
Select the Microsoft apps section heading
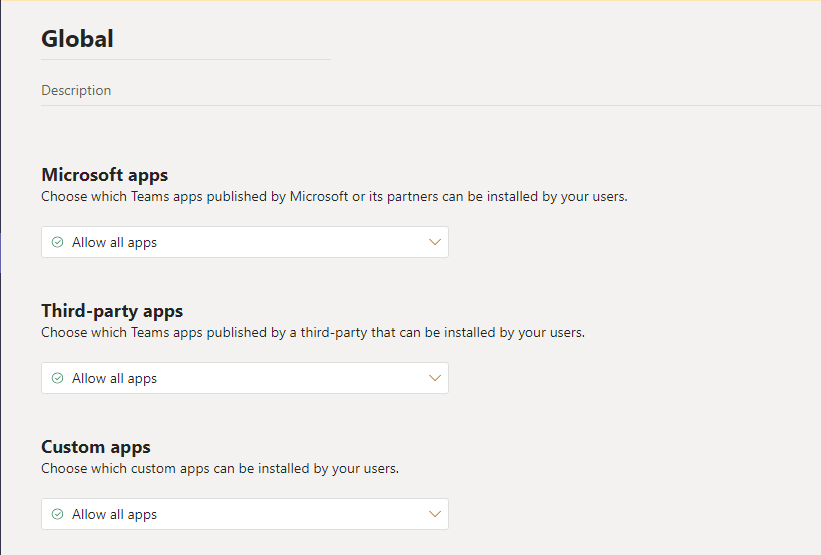coord(105,174)
